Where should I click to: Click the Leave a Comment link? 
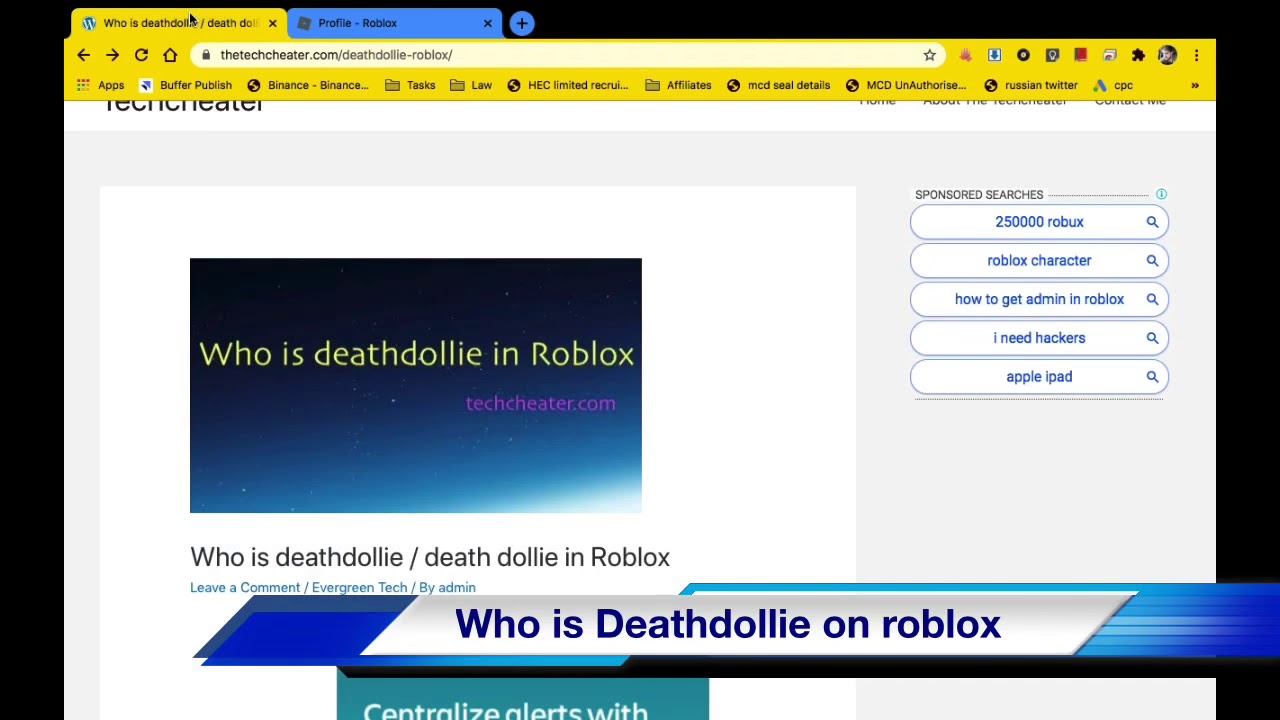(245, 588)
